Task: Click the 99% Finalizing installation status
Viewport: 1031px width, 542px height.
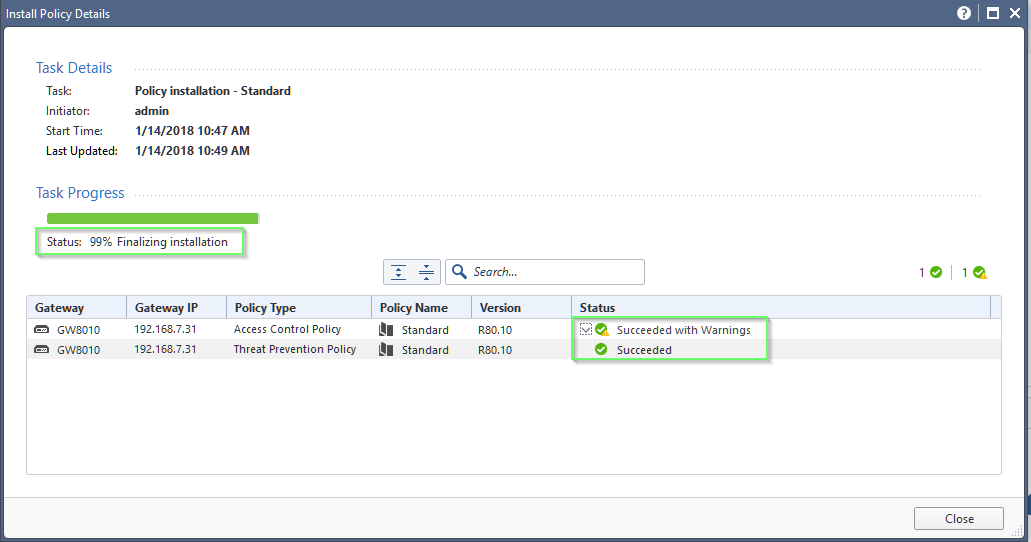Action: pos(158,241)
